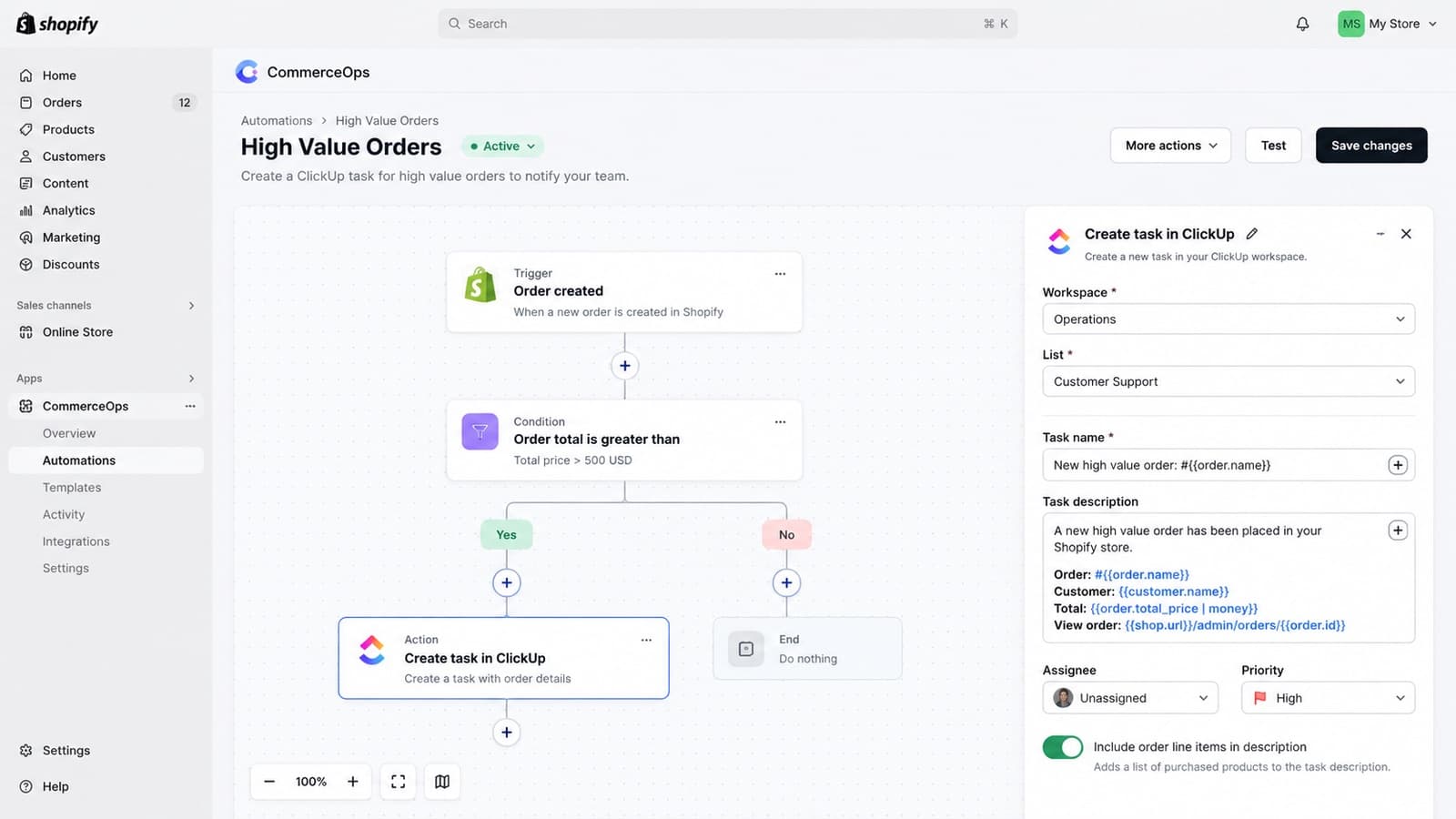Add a step after the ClickUp action
Screen dimensions: 1456x819
[507, 732]
